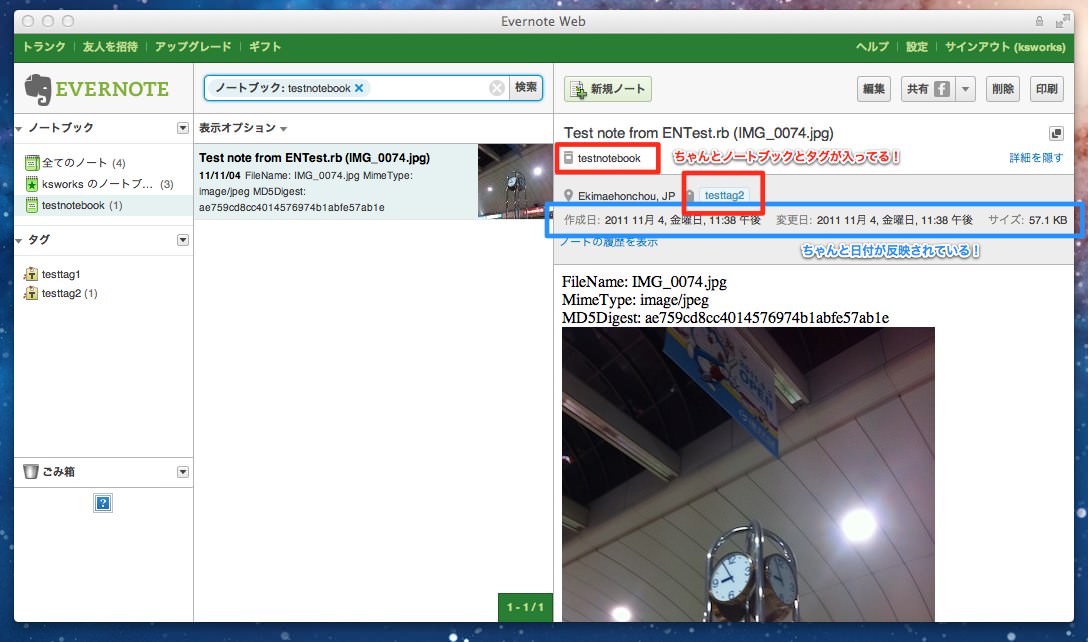The width and height of the screenshot is (1088, 642).
Task: Remove the testnotebook search filter
Action: [359, 88]
